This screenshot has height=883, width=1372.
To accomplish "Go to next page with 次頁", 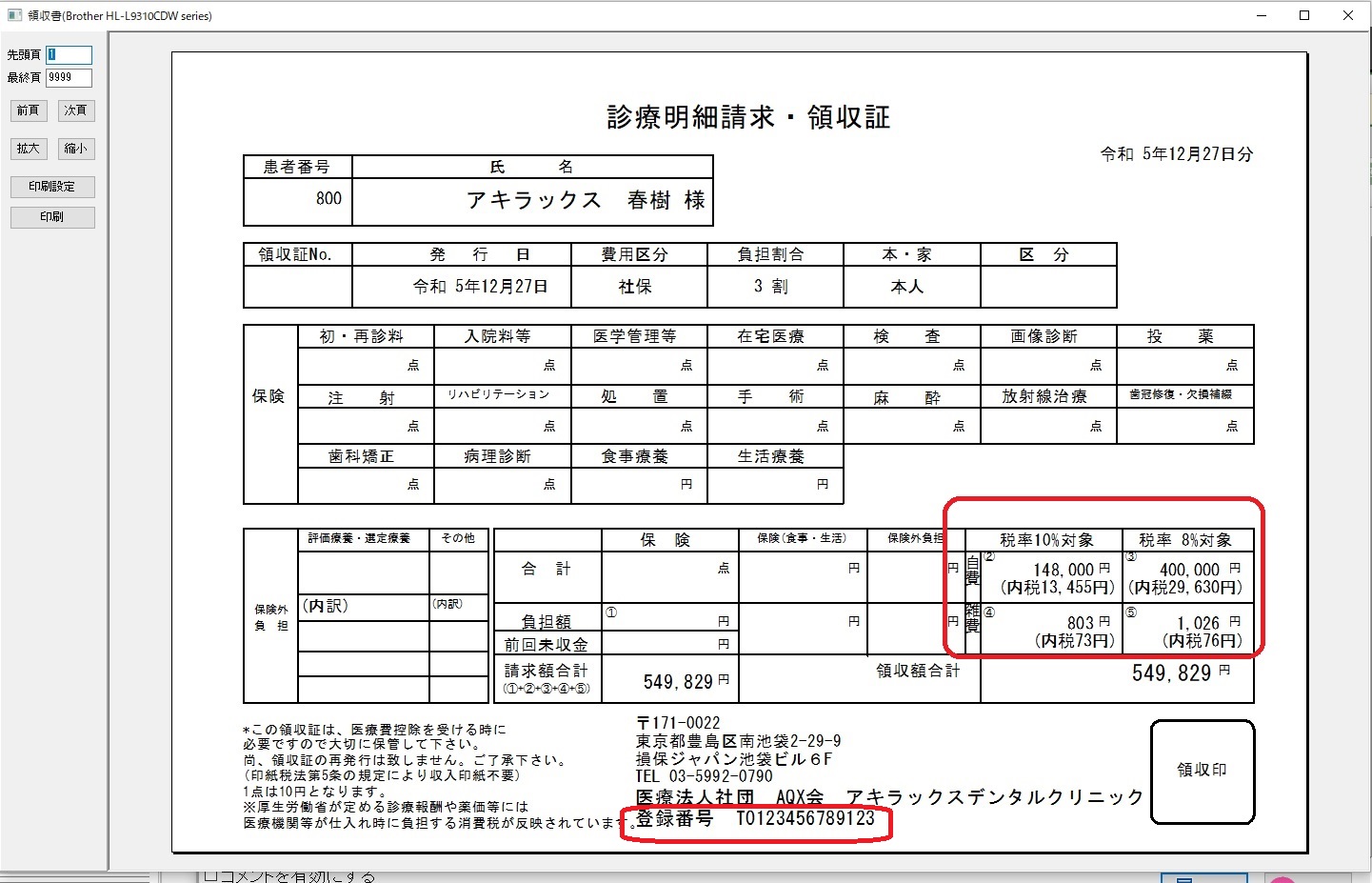I will tap(76, 110).
